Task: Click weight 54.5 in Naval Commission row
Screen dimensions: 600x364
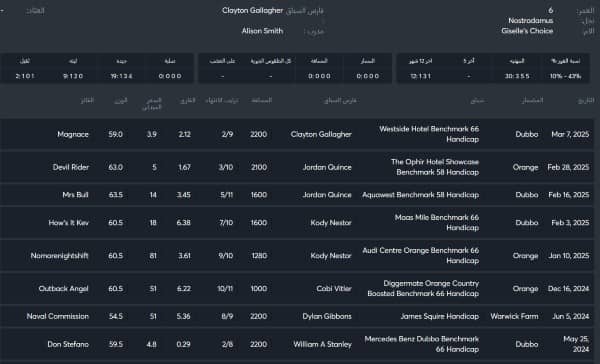Action: pyautogui.click(x=116, y=317)
